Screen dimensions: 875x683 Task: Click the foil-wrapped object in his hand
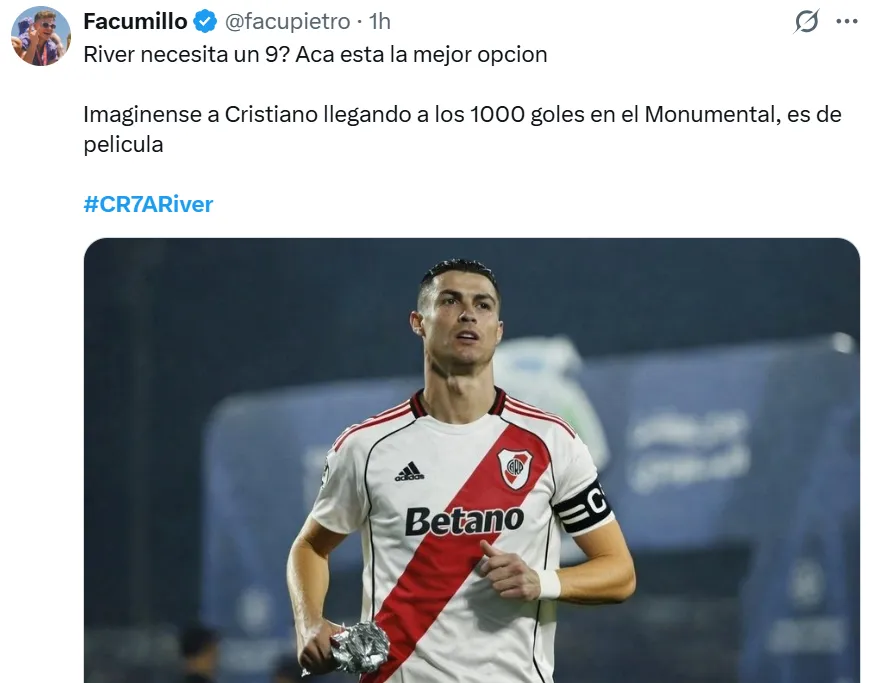pos(359,647)
